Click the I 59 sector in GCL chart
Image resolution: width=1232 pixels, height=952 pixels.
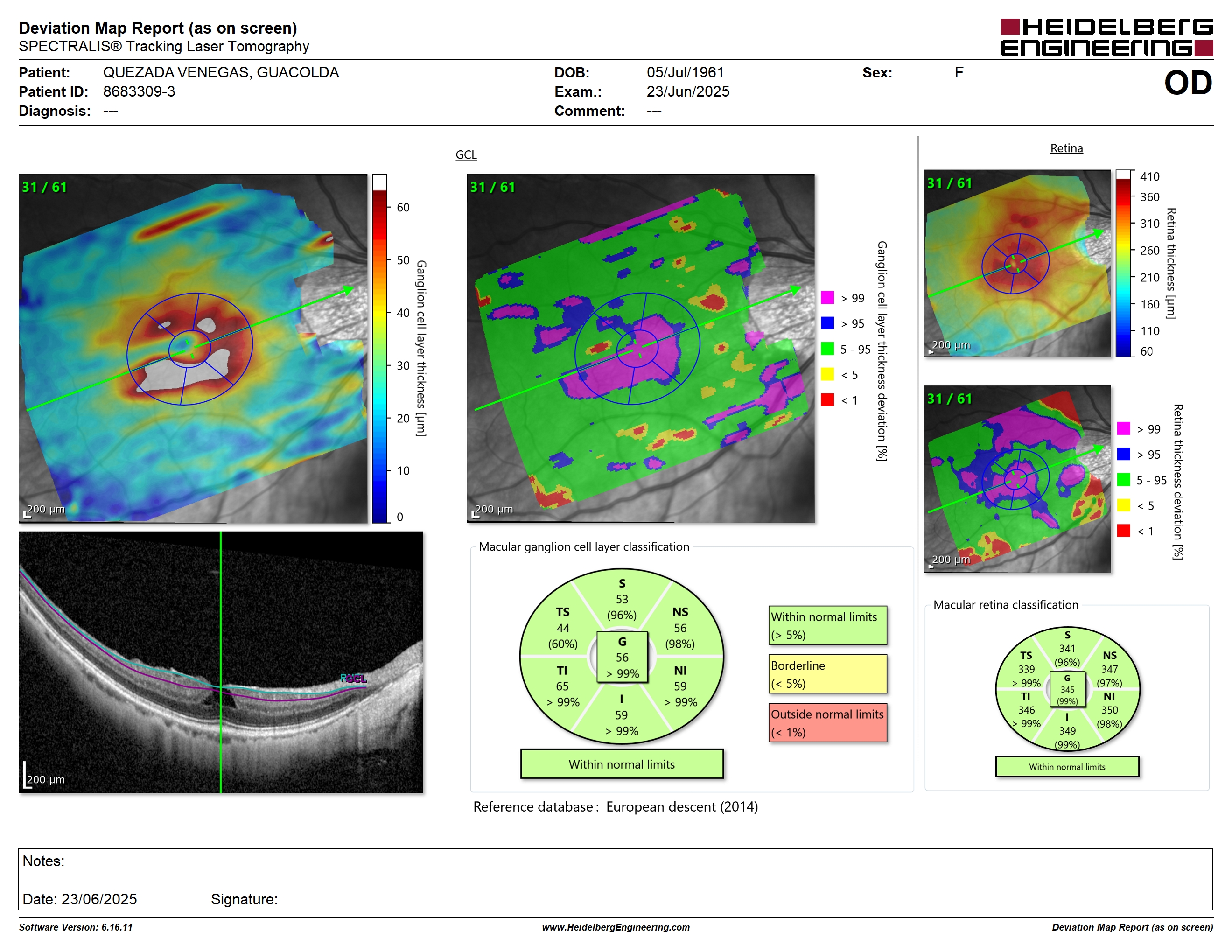click(x=621, y=714)
